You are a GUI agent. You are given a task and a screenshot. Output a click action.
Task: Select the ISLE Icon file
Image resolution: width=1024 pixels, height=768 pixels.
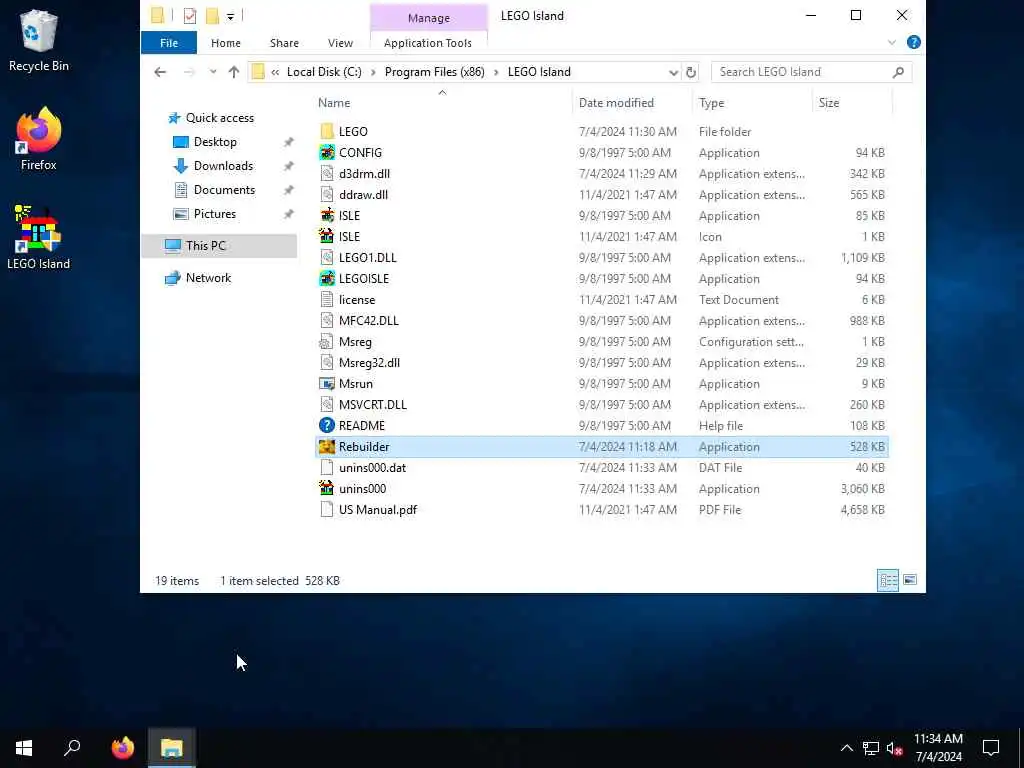coord(327,236)
